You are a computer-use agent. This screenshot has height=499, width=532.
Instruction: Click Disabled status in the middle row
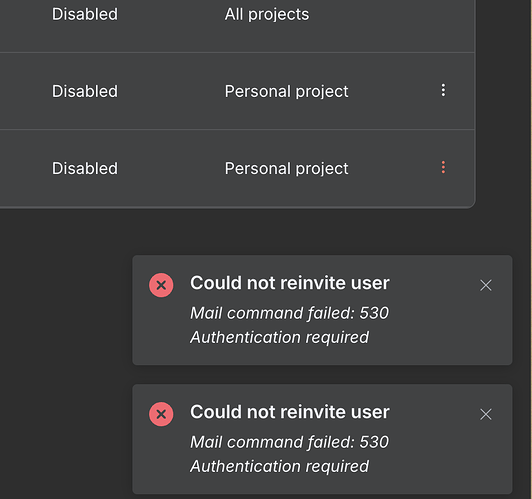[x=85, y=91]
